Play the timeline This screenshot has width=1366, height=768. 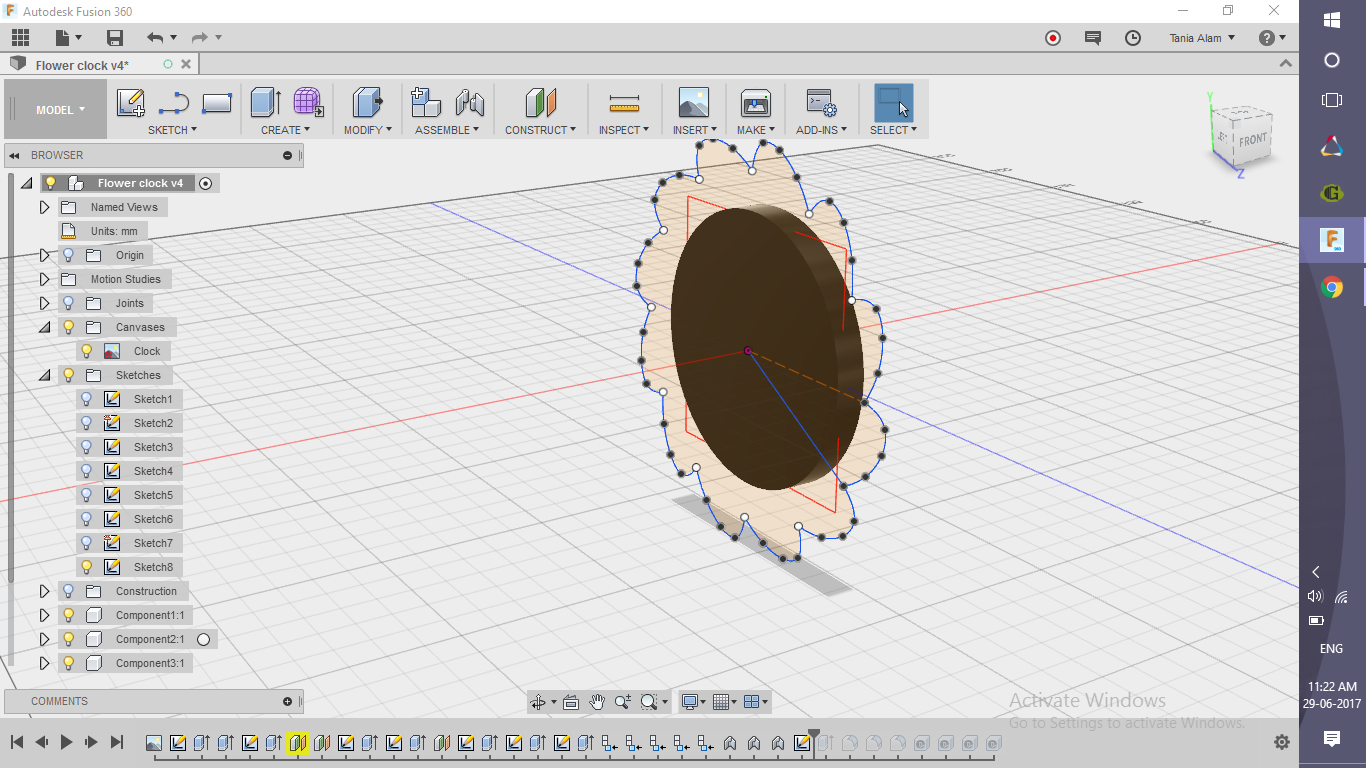pyautogui.click(x=67, y=742)
